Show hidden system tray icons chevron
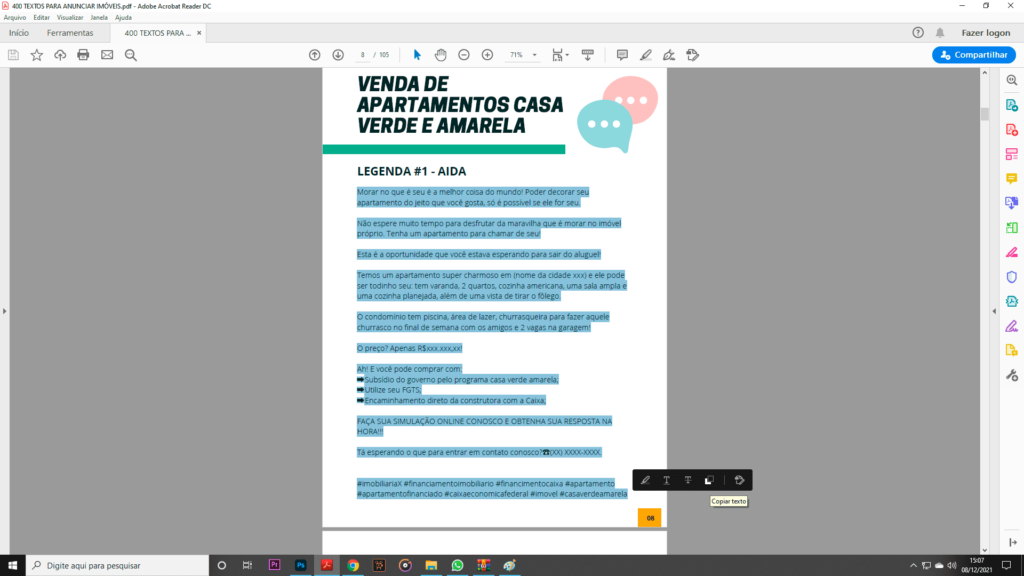Screen dimensions: 1024x576 pos(913,566)
